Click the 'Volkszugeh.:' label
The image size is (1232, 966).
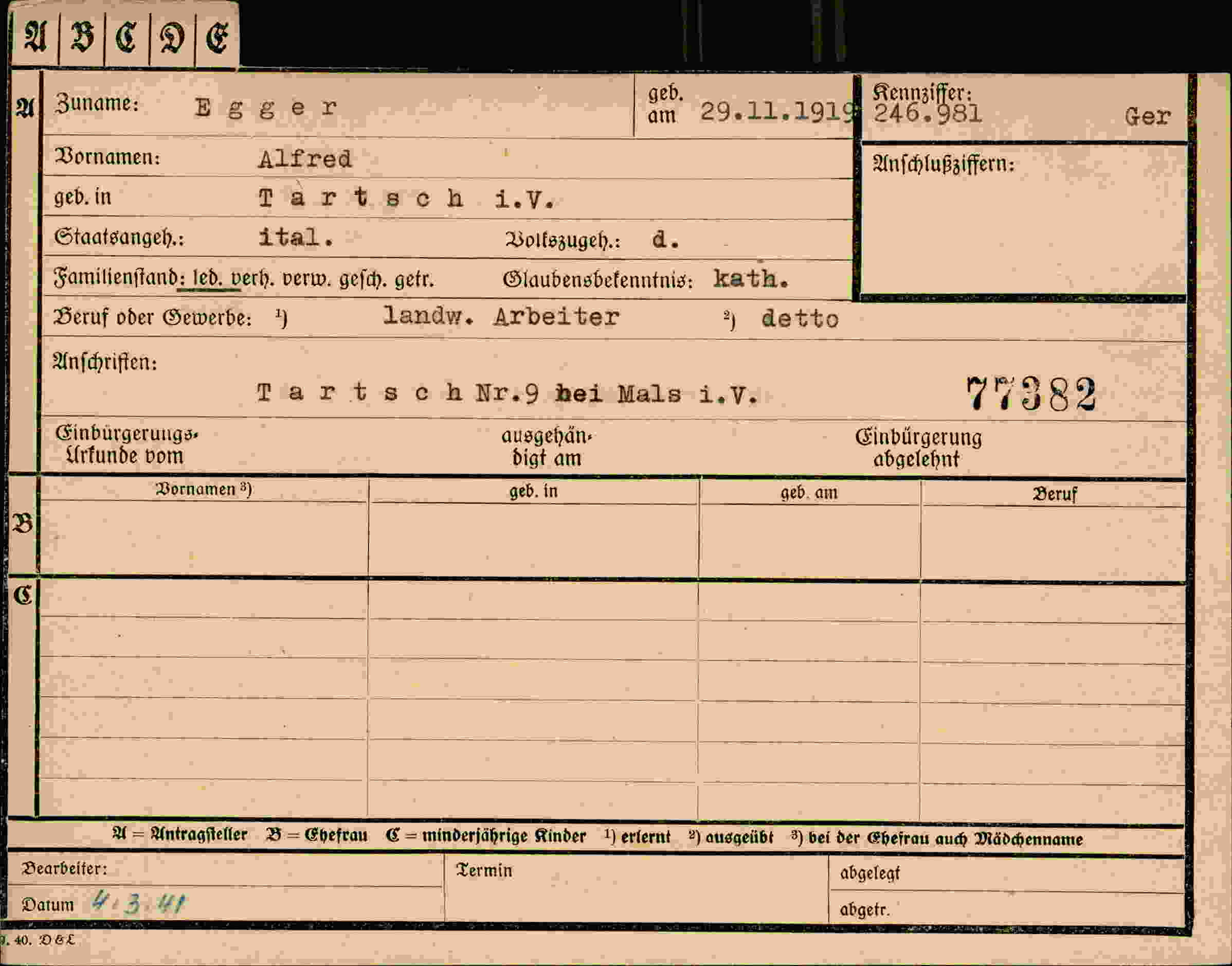563,241
